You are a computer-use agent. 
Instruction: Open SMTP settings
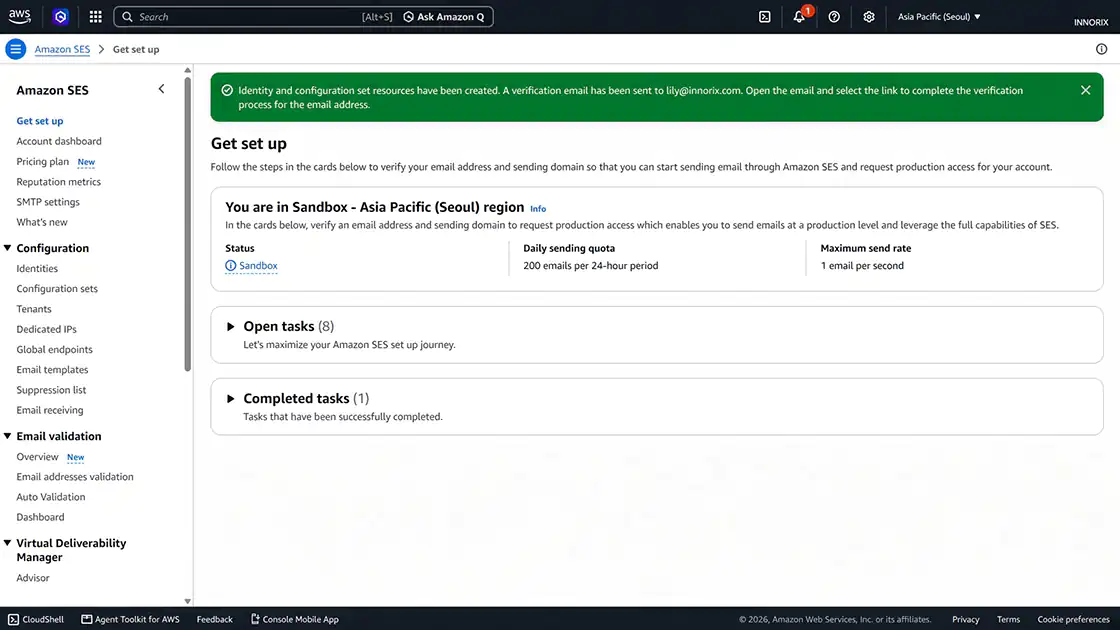(x=48, y=201)
